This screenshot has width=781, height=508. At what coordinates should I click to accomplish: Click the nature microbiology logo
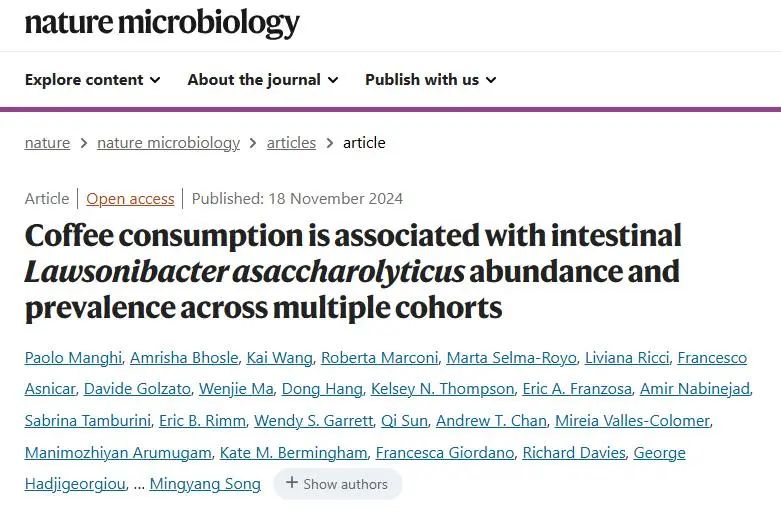162,22
